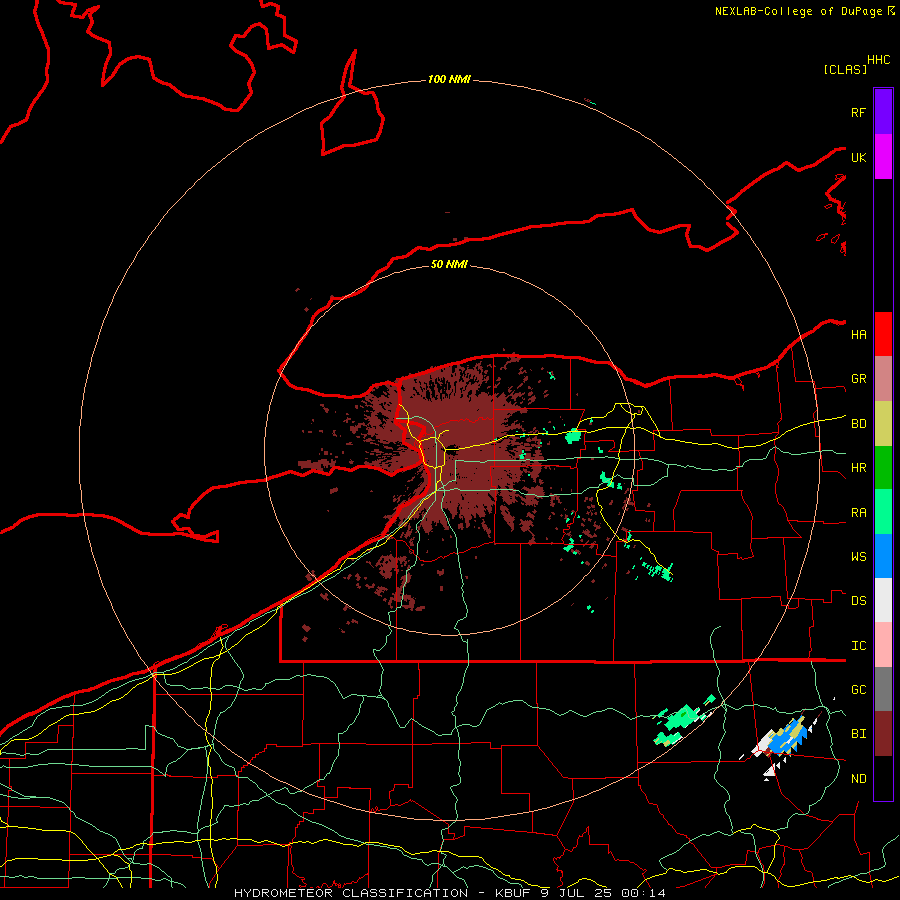Image resolution: width=900 pixels, height=900 pixels.
Task: Click the RA legend label
Action: click(858, 512)
